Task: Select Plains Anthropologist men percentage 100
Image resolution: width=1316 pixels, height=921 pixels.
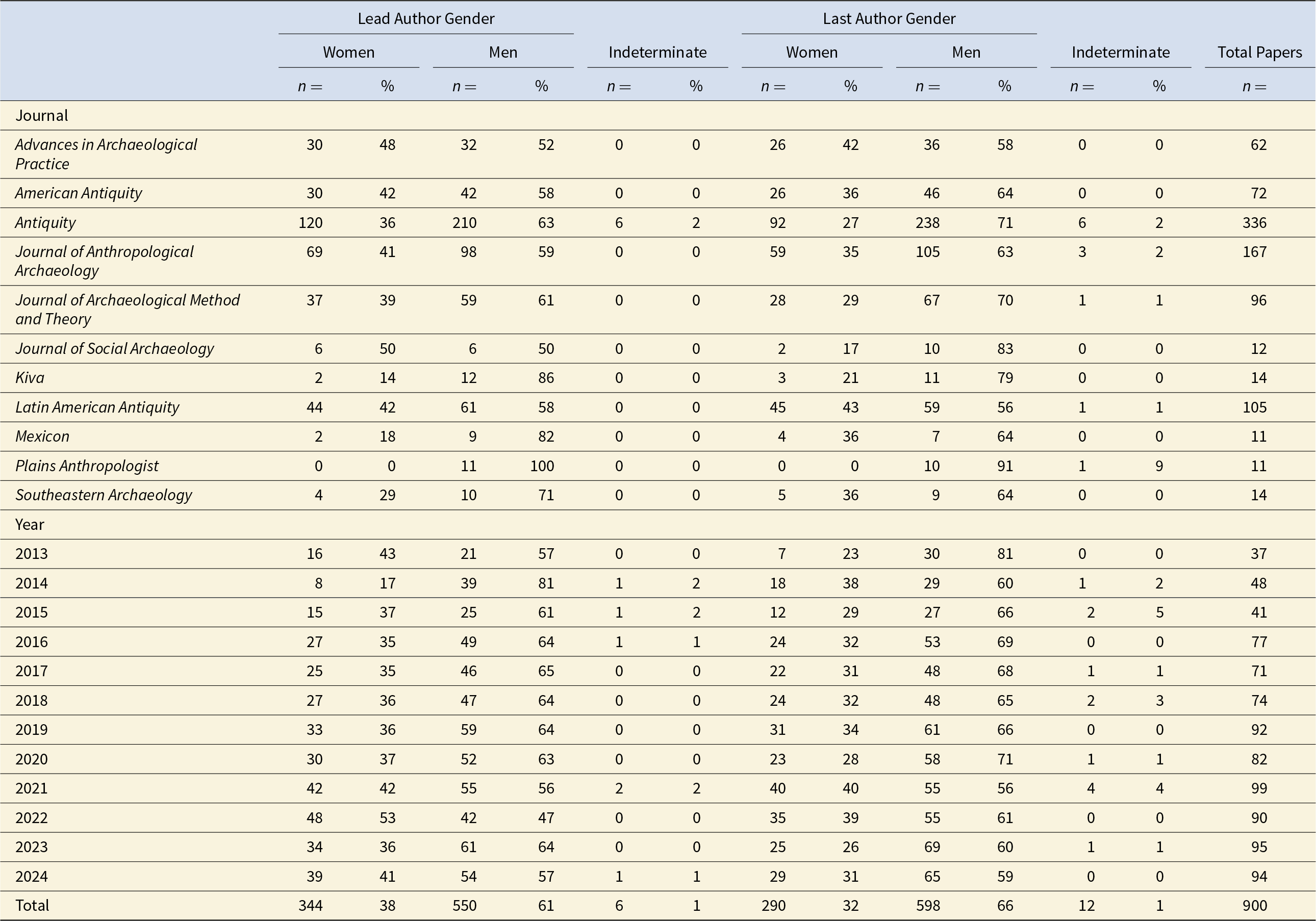Action: click(542, 466)
